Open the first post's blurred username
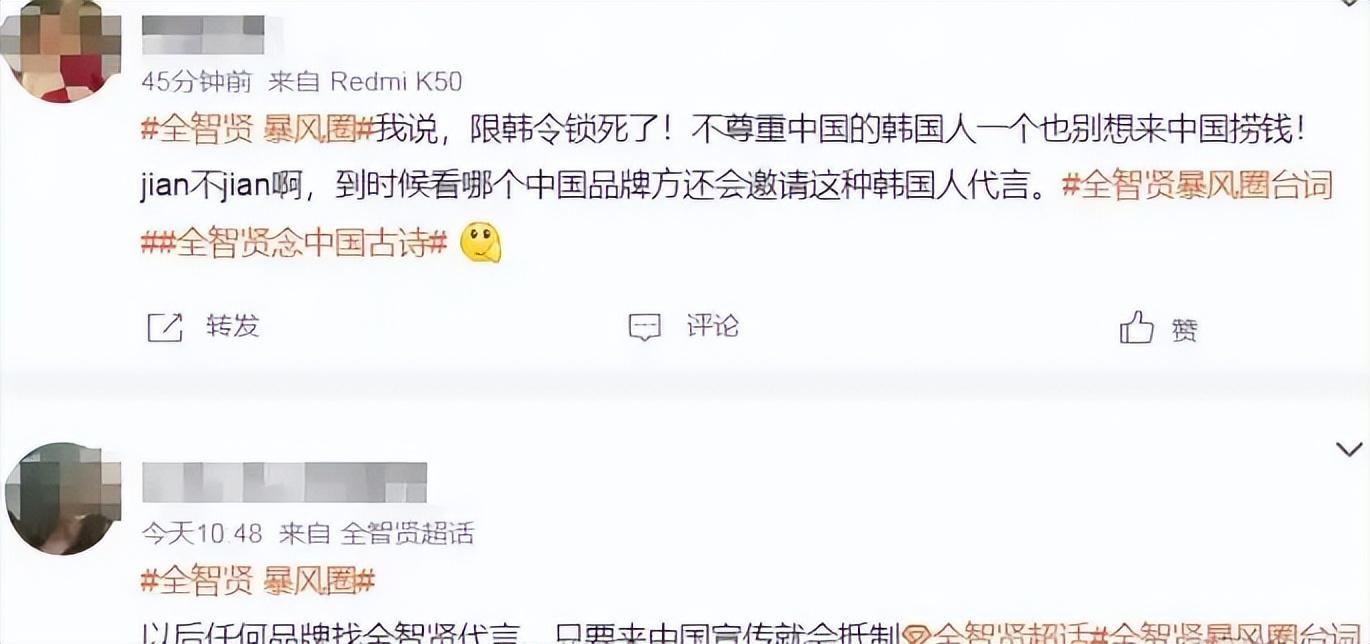The width and height of the screenshot is (1370, 644). (x=203, y=35)
